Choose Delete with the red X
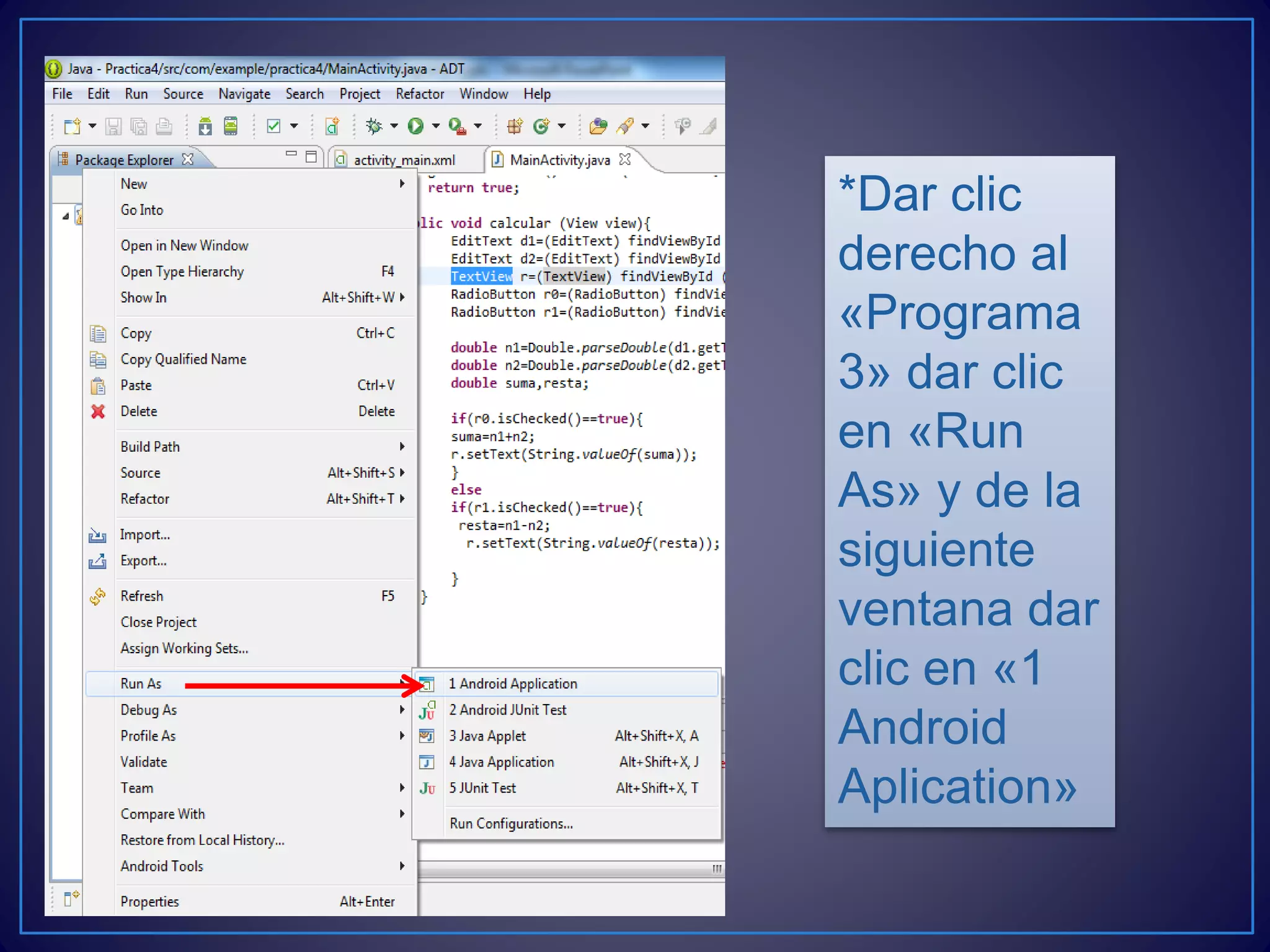The width and height of the screenshot is (1270, 952). coord(250,412)
